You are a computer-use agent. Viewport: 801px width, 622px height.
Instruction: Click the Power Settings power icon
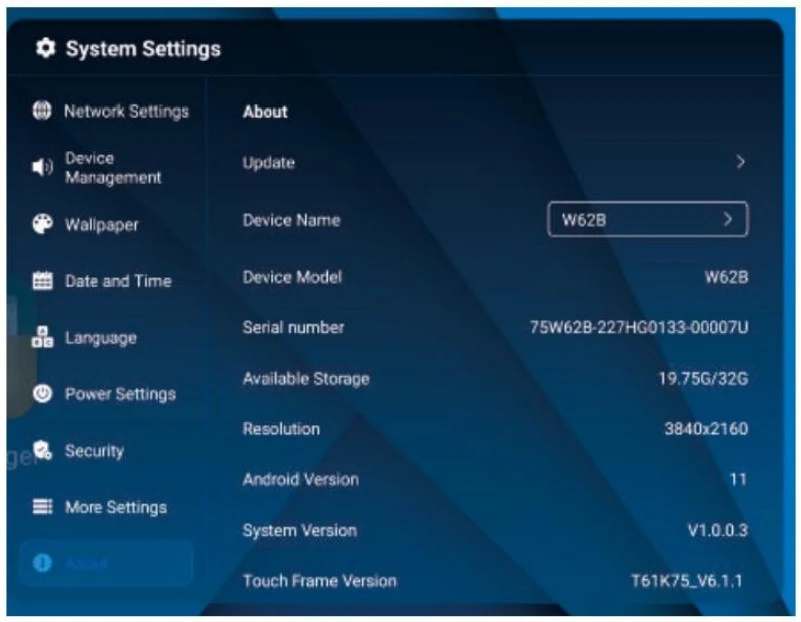42,394
